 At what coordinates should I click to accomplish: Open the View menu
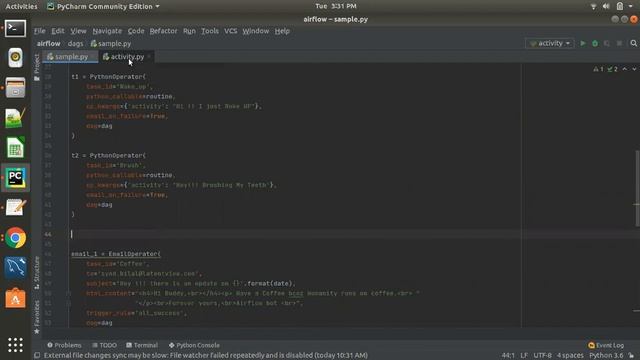click(x=78, y=31)
